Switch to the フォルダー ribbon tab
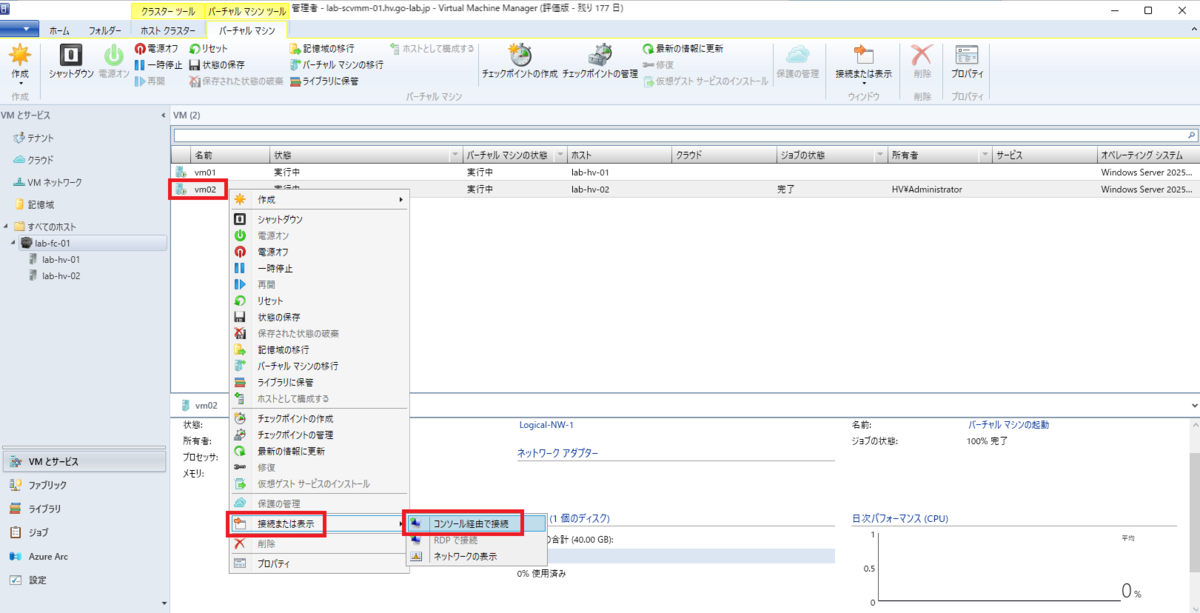This screenshot has height=613, width=1200. point(105,31)
